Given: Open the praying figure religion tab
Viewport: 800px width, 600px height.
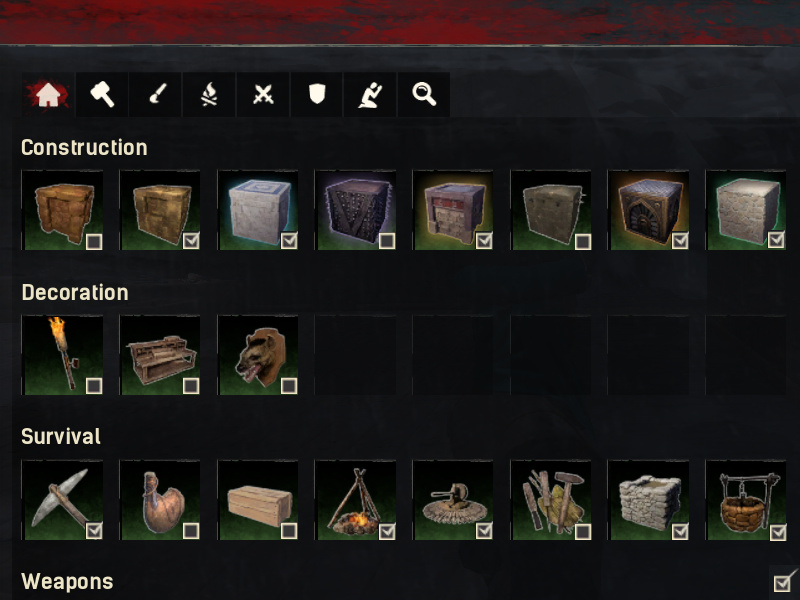Looking at the screenshot, I should pyautogui.click(x=370, y=94).
